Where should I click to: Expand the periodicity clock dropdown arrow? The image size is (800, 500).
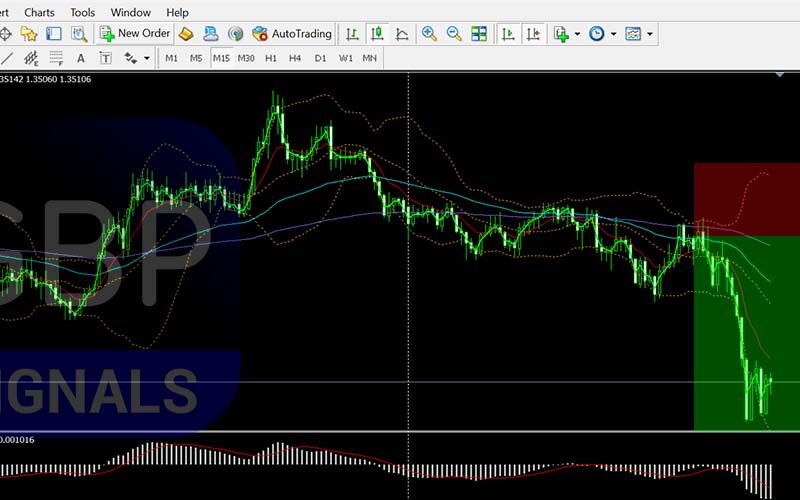coord(613,34)
